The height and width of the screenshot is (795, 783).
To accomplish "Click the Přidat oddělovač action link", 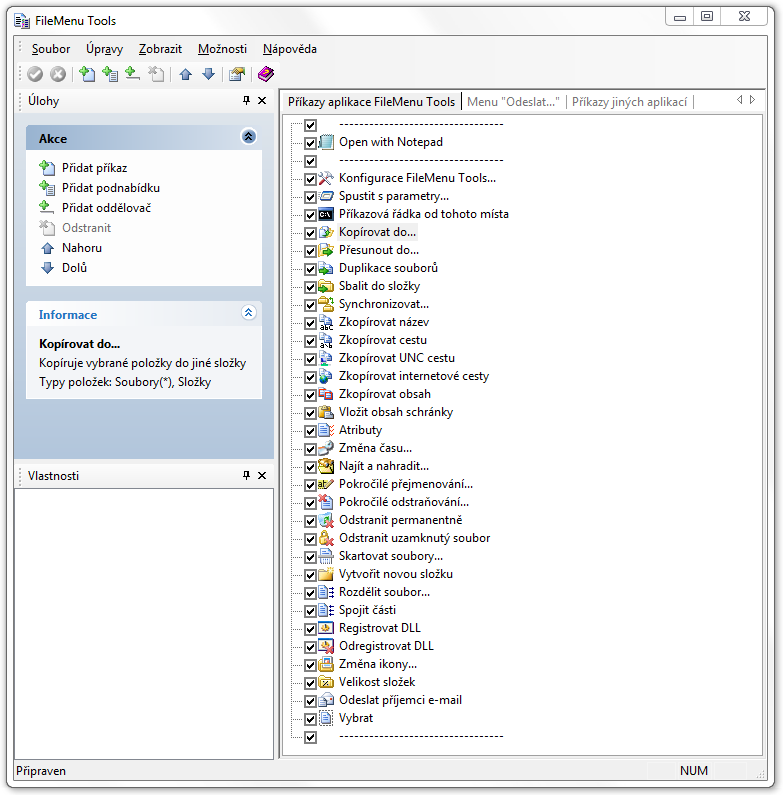I will [106, 208].
